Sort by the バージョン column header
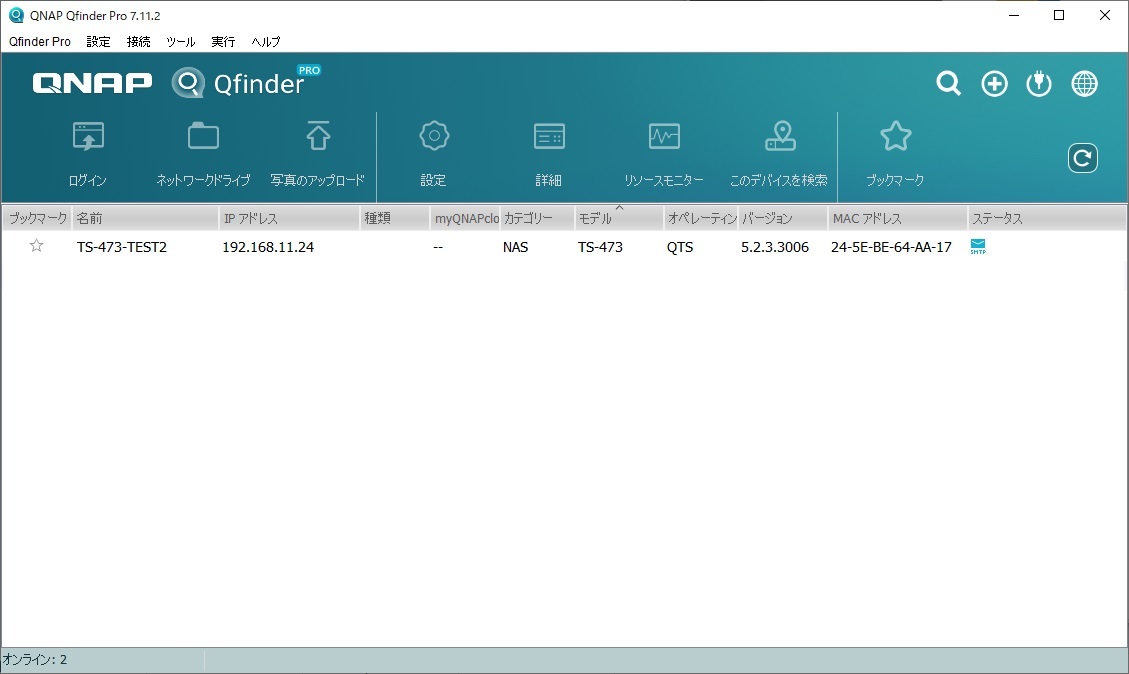The image size is (1129, 674). (783, 218)
